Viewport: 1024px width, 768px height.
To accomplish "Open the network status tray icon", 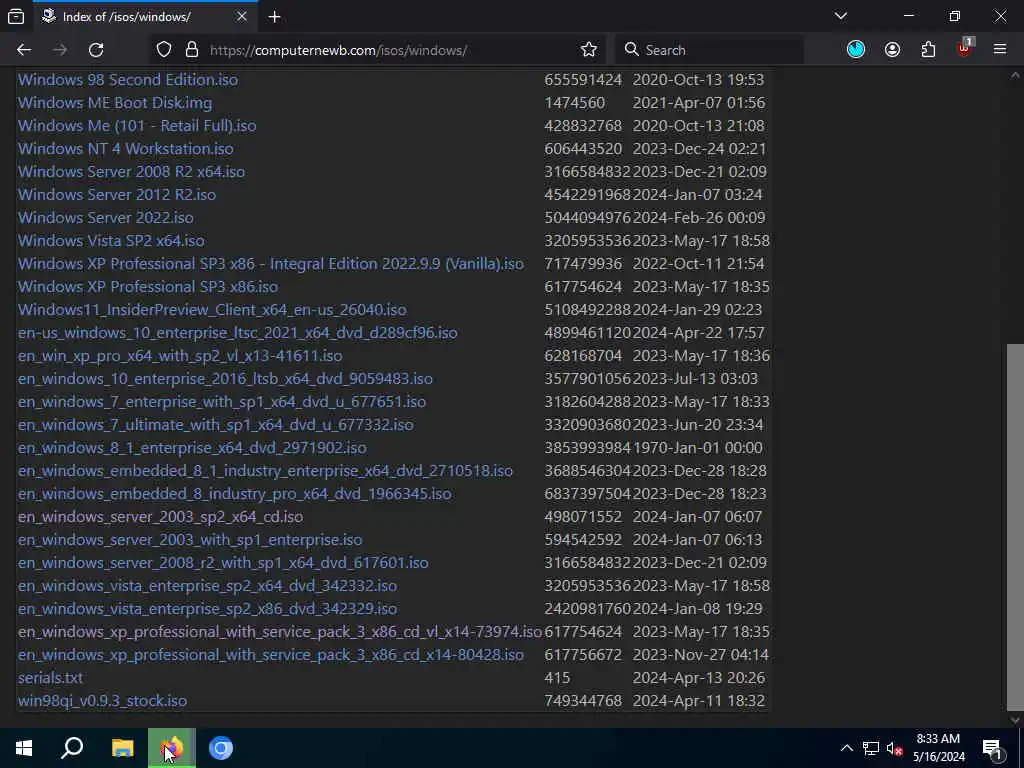I will [x=871, y=748].
